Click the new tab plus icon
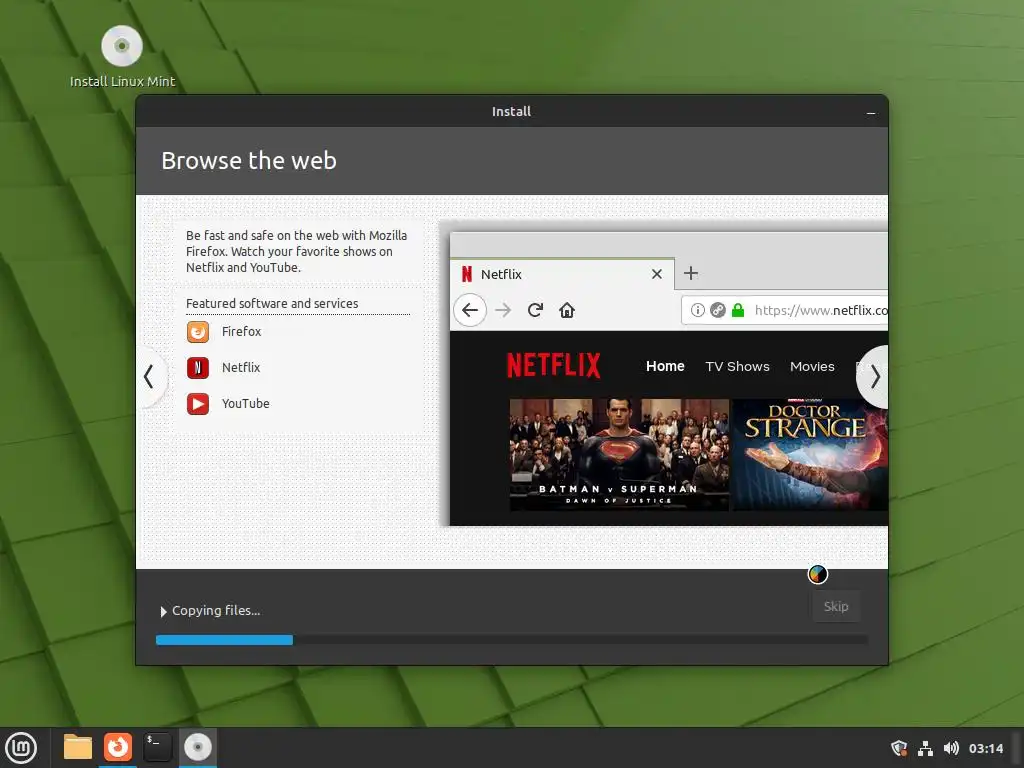The height and width of the screenshot is (768, 1024). point(691,273)
